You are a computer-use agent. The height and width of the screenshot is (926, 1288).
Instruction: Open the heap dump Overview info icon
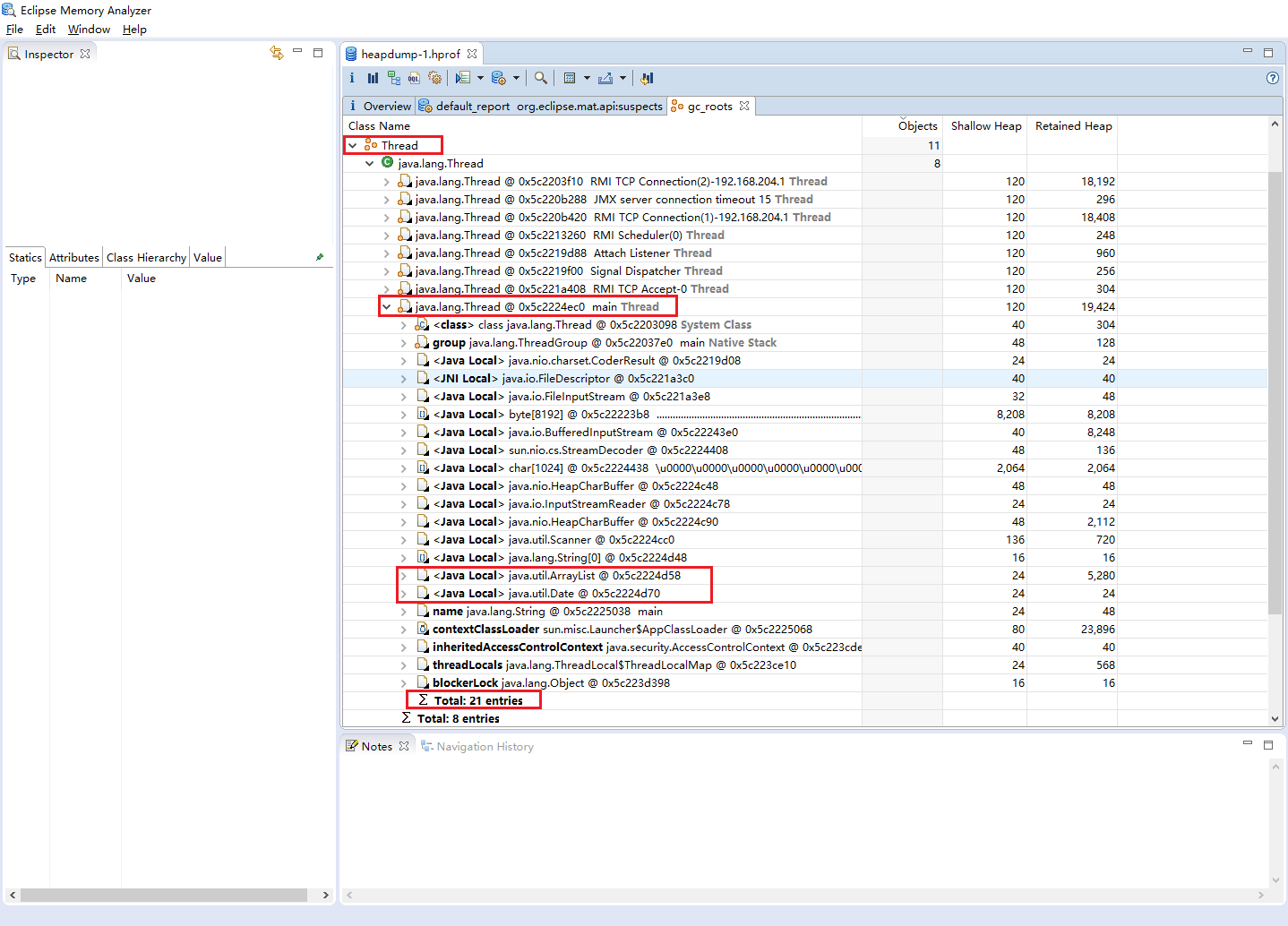point(352,78)
